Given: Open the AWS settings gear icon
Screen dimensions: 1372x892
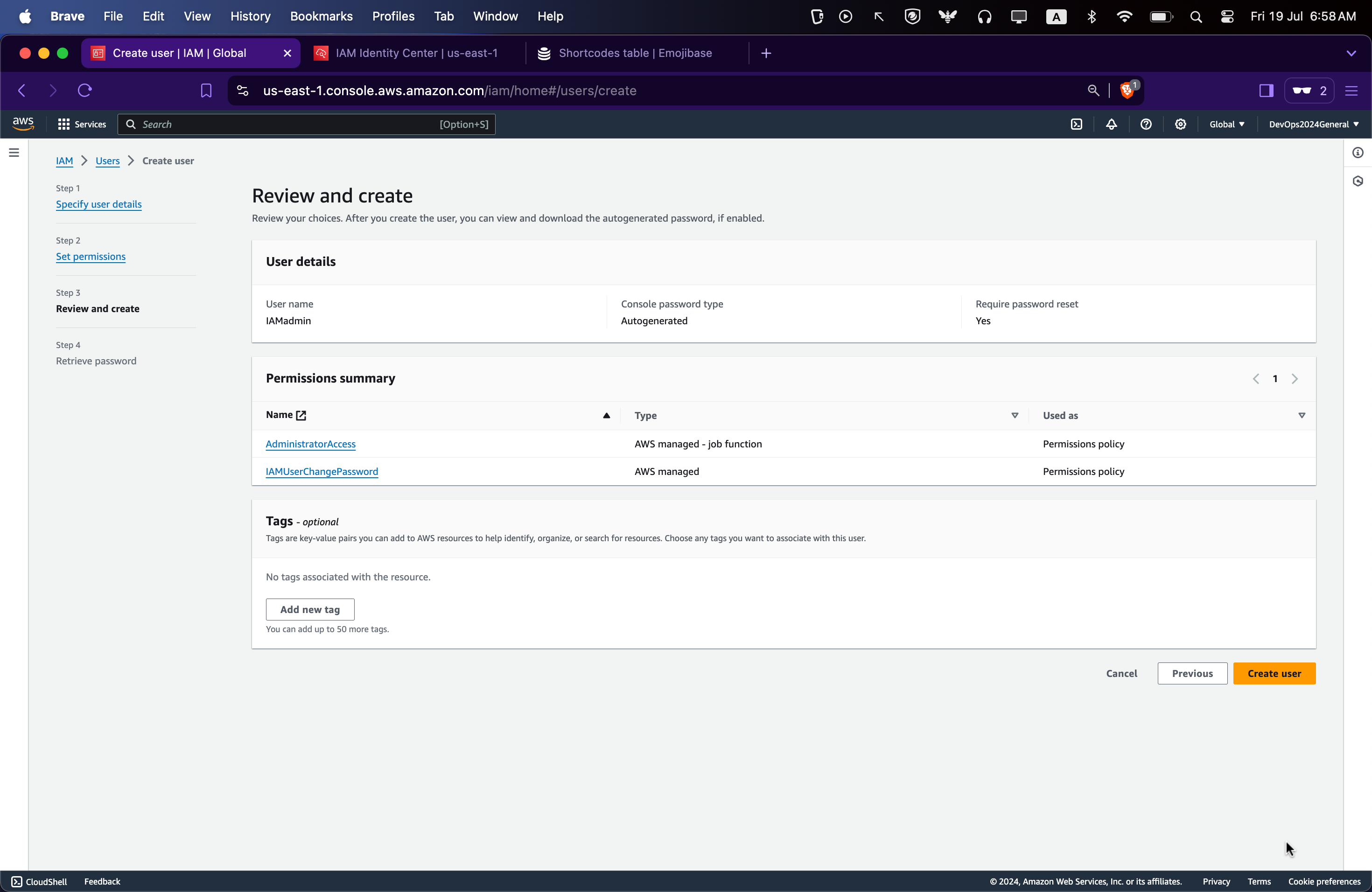Looking at the screenshot, I should [x=1180, y=125].
